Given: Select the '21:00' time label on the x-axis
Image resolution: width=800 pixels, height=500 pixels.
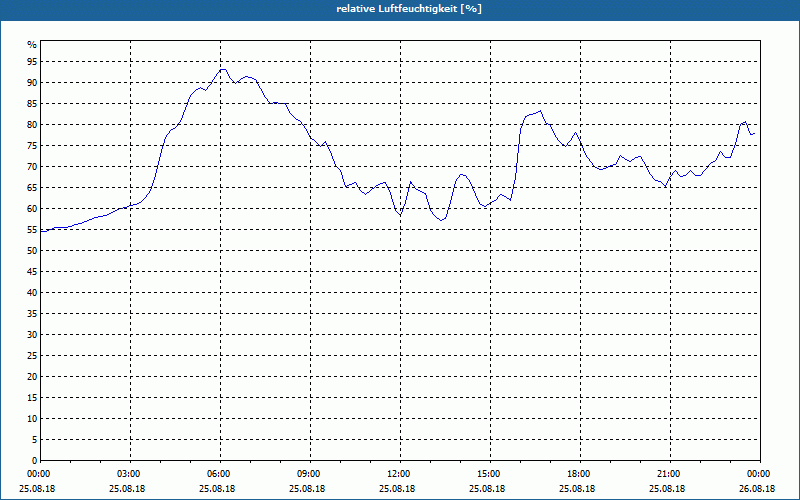Looking at the screenshot, I should [x=670, y=474].
